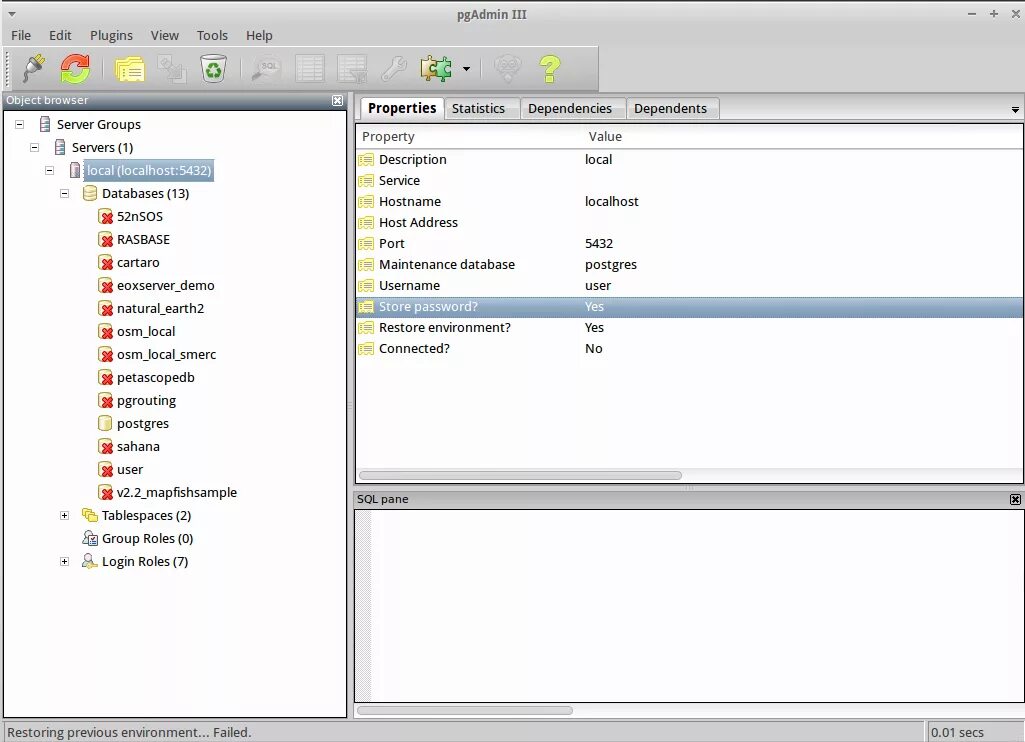The width and height of the screenshot is (1025, 742).
Task: Open the Tools menu
Action: pos(212,35)
